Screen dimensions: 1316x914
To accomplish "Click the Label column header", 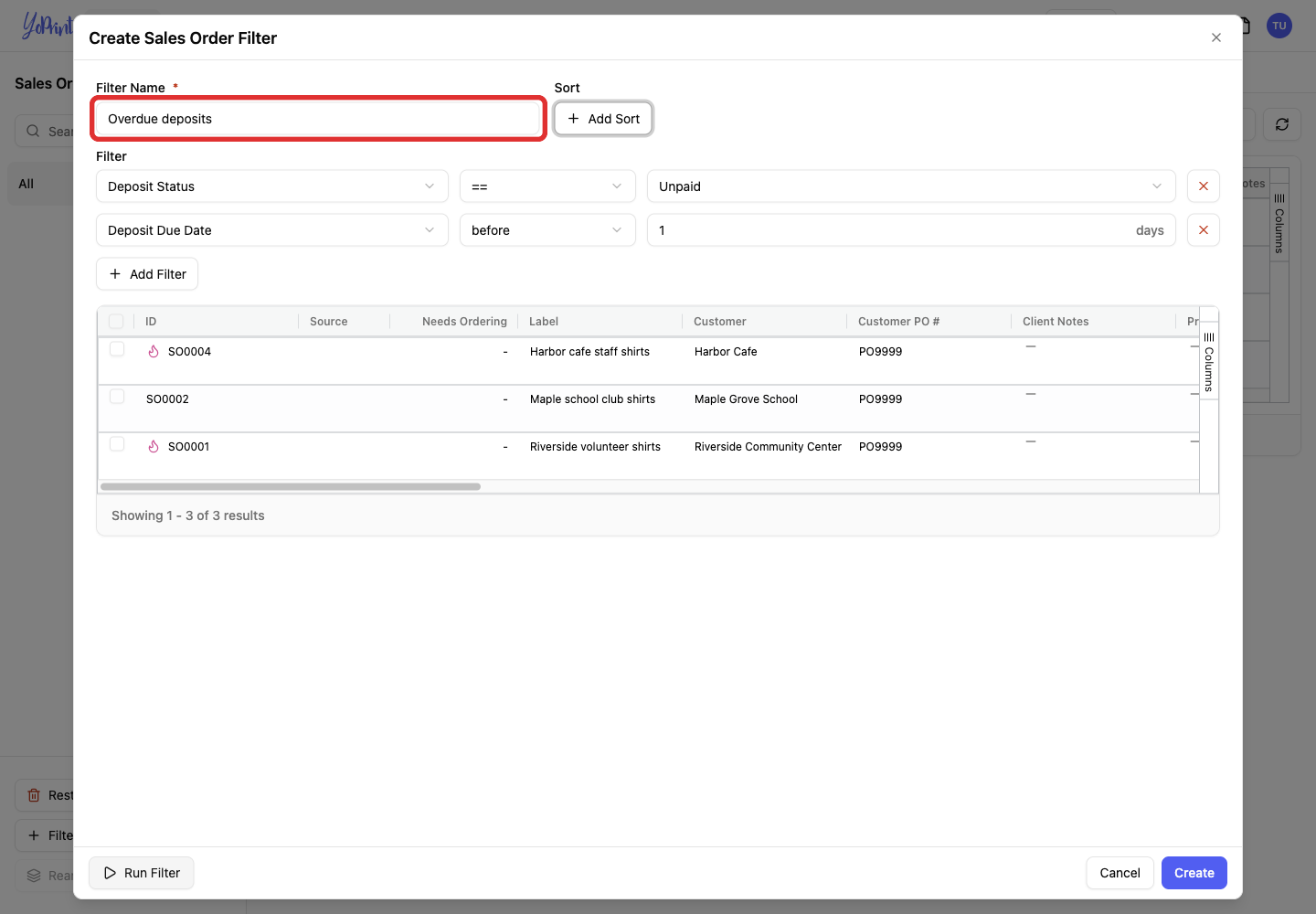I will [600, 322].
